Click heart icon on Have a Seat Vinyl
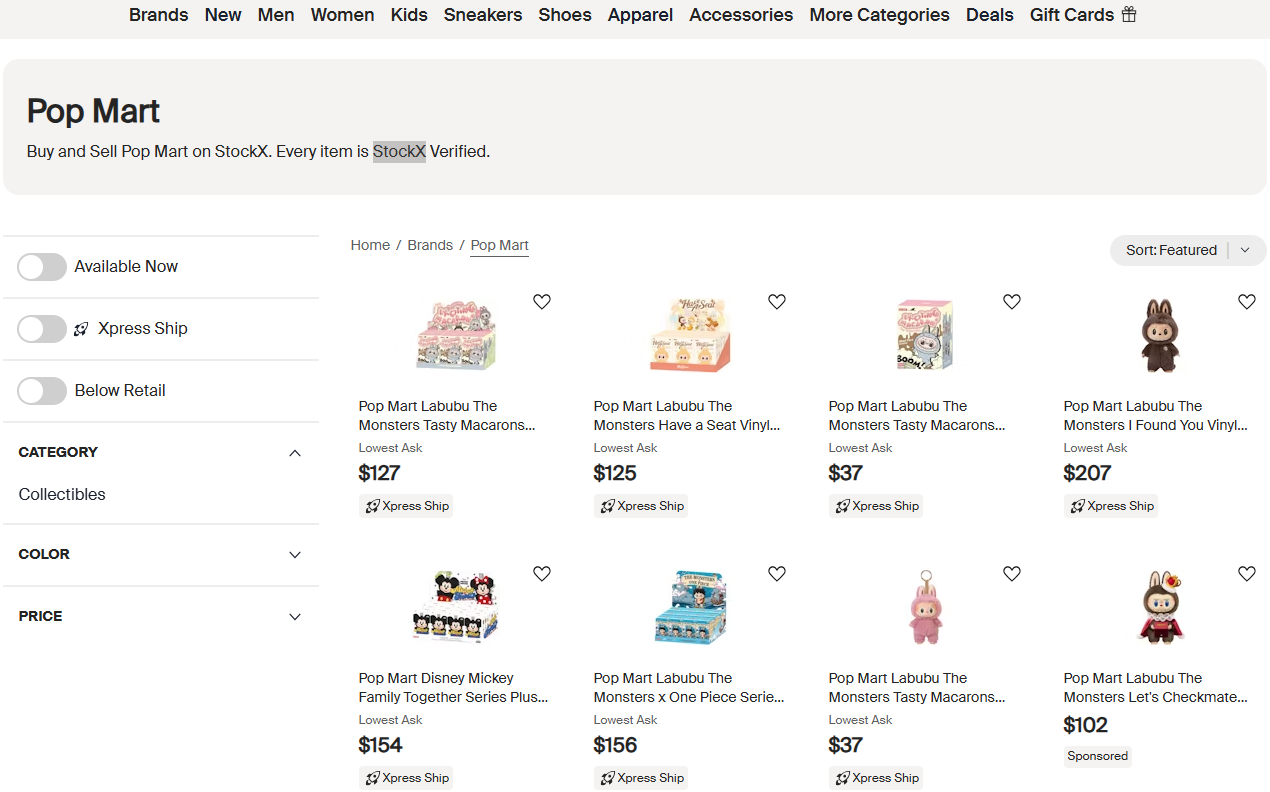Image resolution: width=1270 pixels, height=792 pixels. (x=777, y=302)
